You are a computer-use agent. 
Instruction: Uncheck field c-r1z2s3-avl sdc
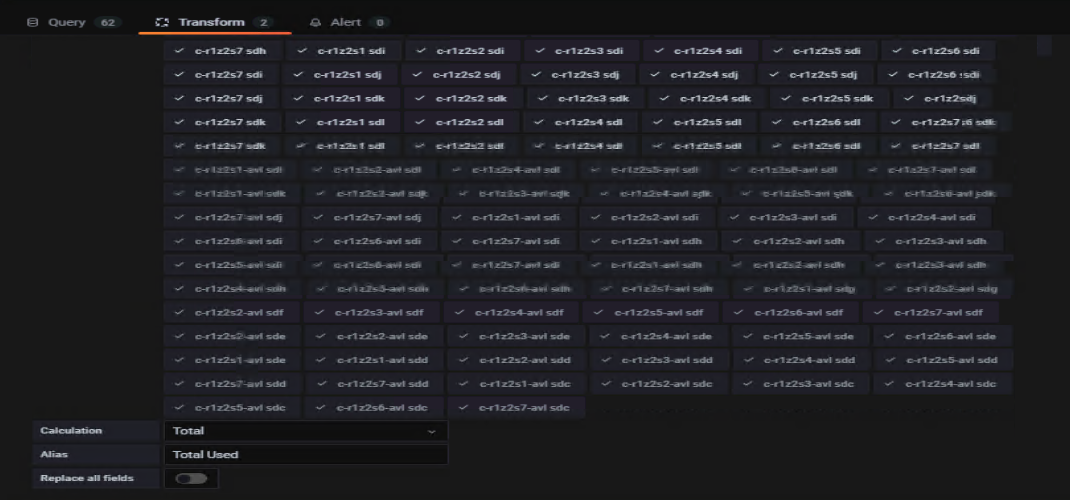point(801,384)
